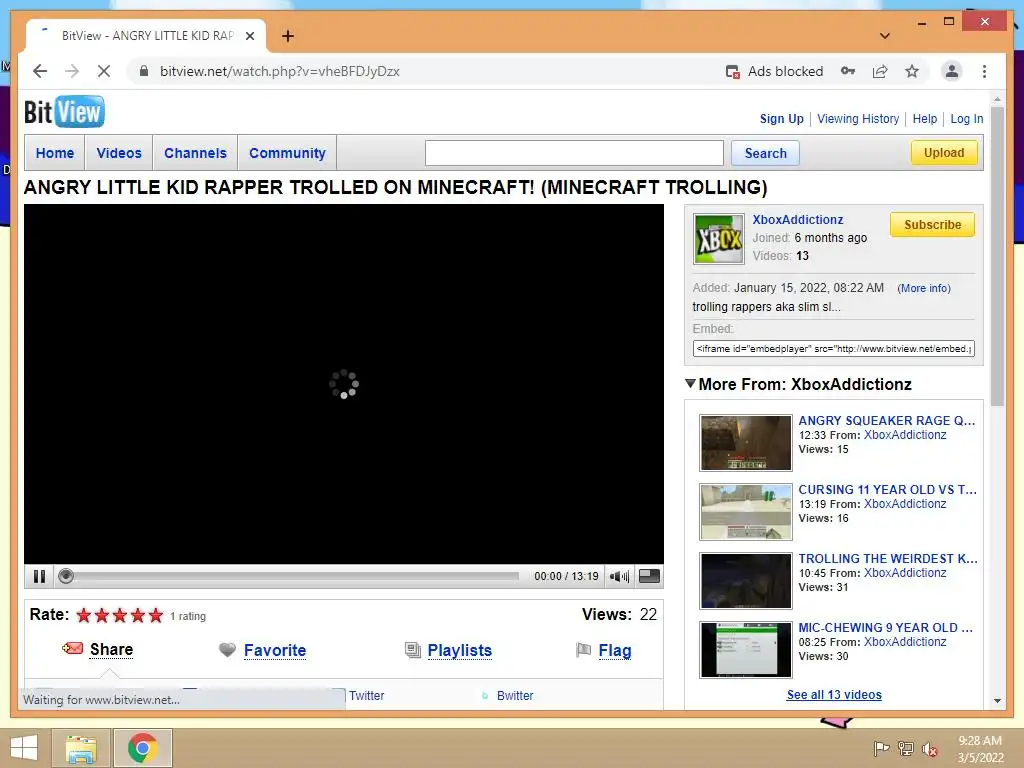Focus the BitView search input field
The height and width of the screenshot is (768, 1024).
pyautogui.click(x=574, y=153)
